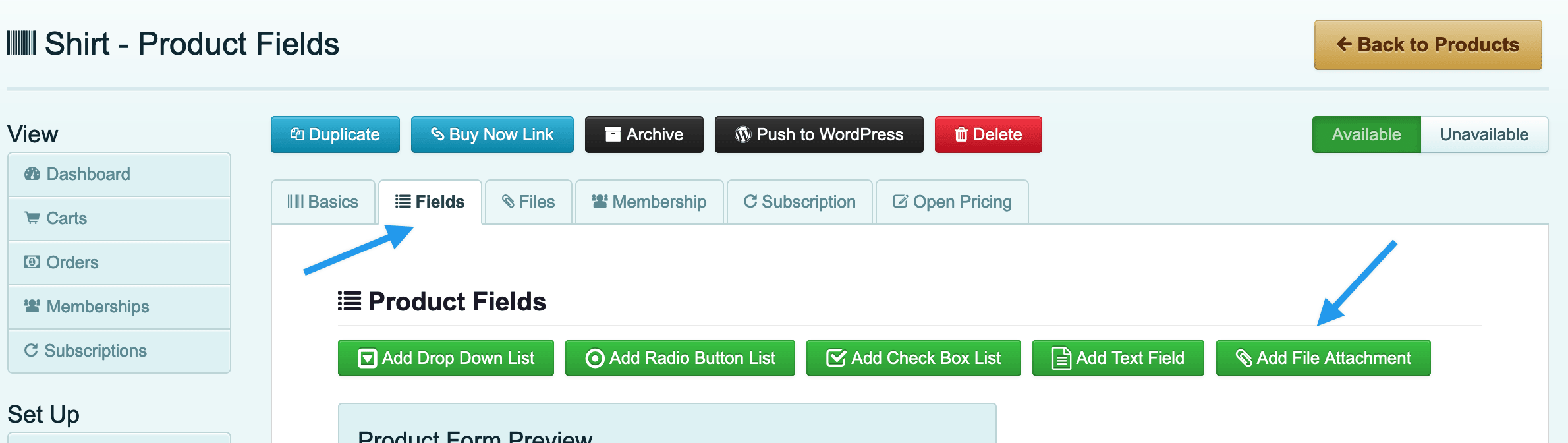Image resolution: width=1568 pixels, height=443 pixels.
Task: Click the refresh icon on Subscription tab
Action: coord(750,201)
